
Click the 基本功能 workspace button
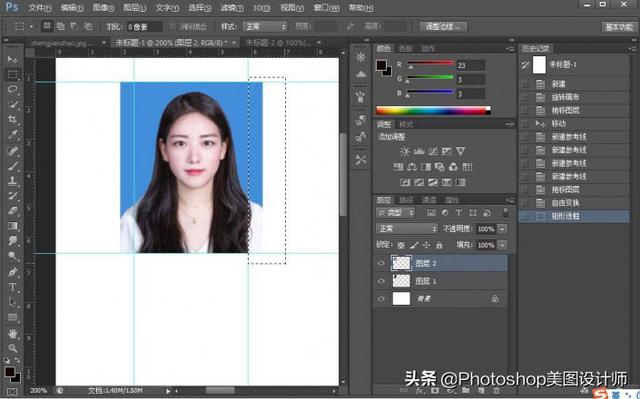619,27
